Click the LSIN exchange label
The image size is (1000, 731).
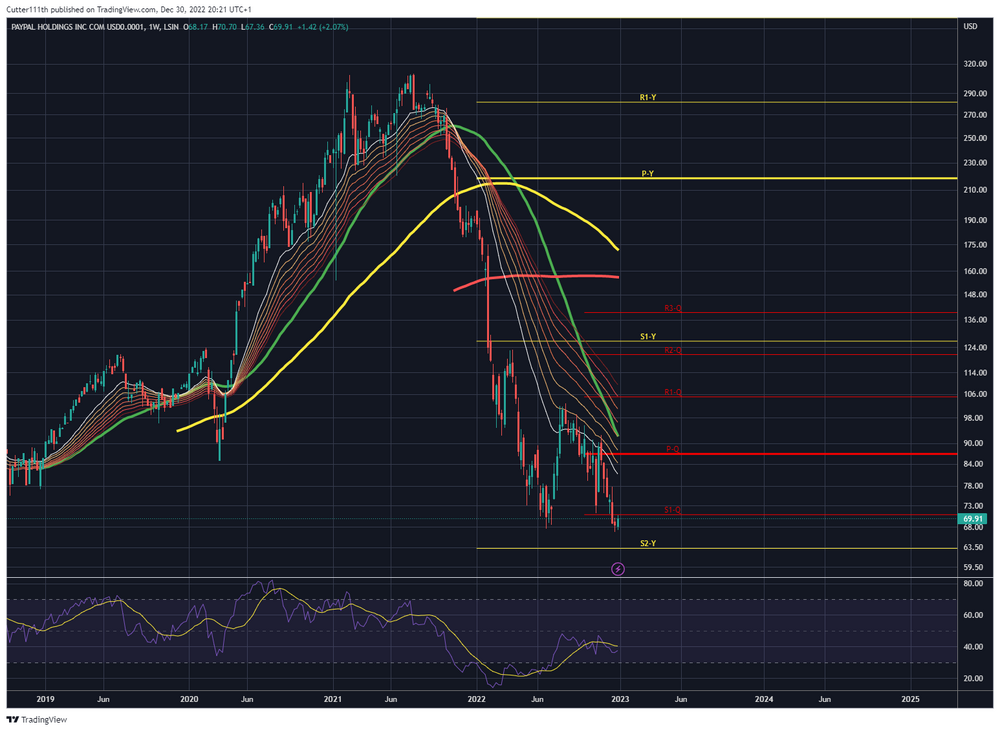pyautogui.click(x=171, y=27)
